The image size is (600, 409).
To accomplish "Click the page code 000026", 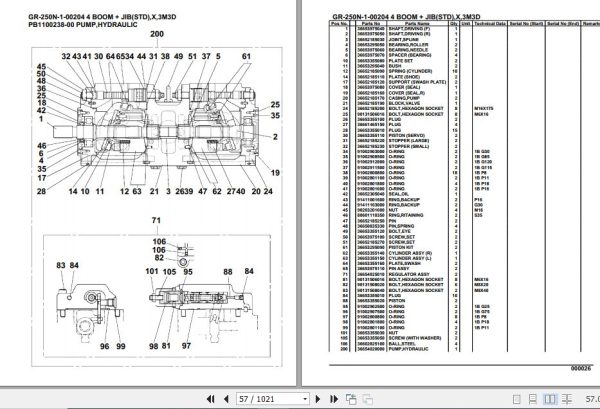I will [x=580, y=368].
